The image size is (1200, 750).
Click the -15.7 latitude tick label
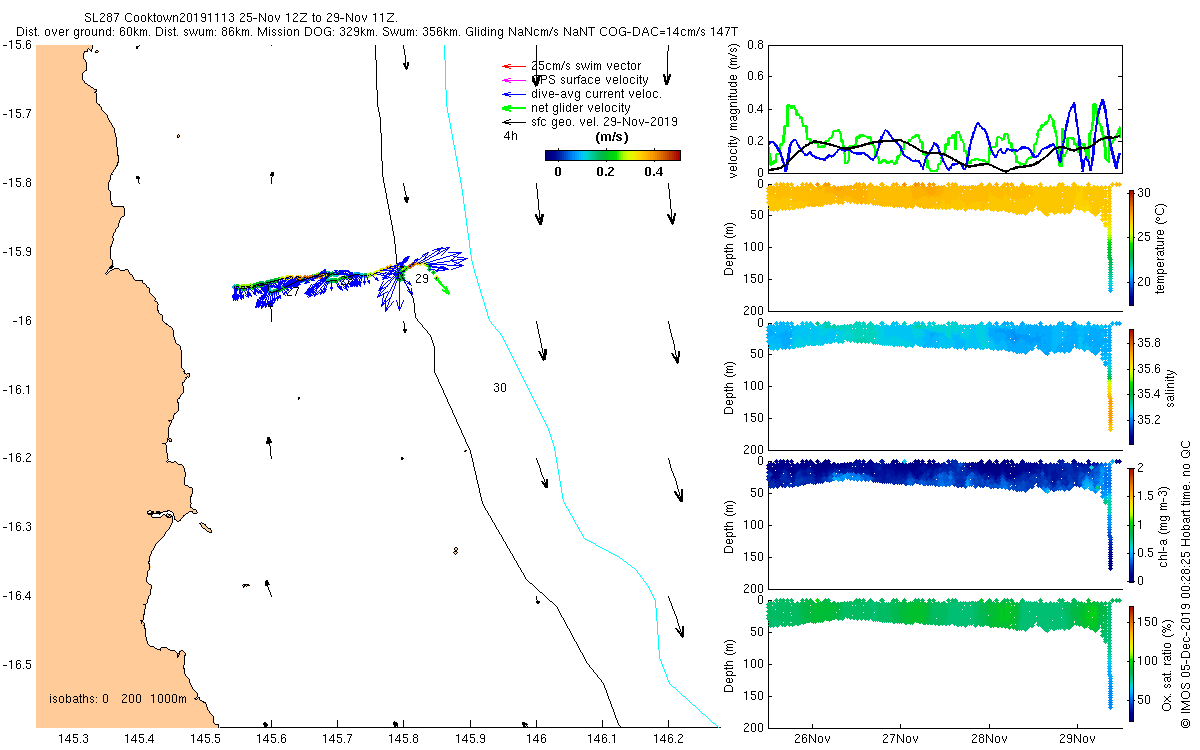[x=16, y=114]
